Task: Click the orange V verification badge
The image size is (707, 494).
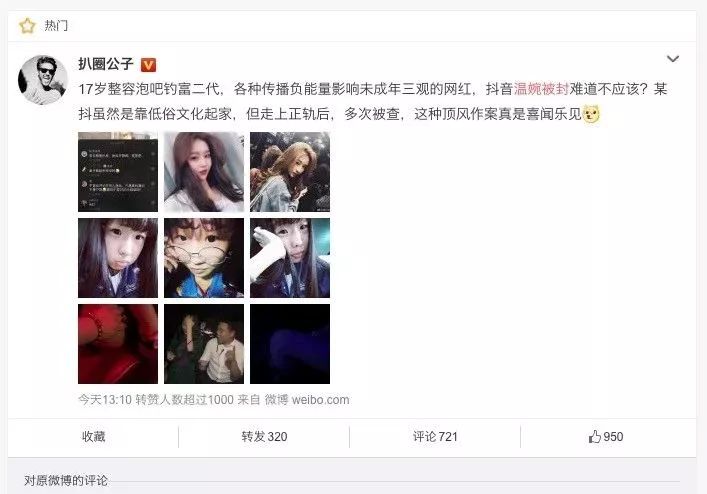Action: (148, 65)
